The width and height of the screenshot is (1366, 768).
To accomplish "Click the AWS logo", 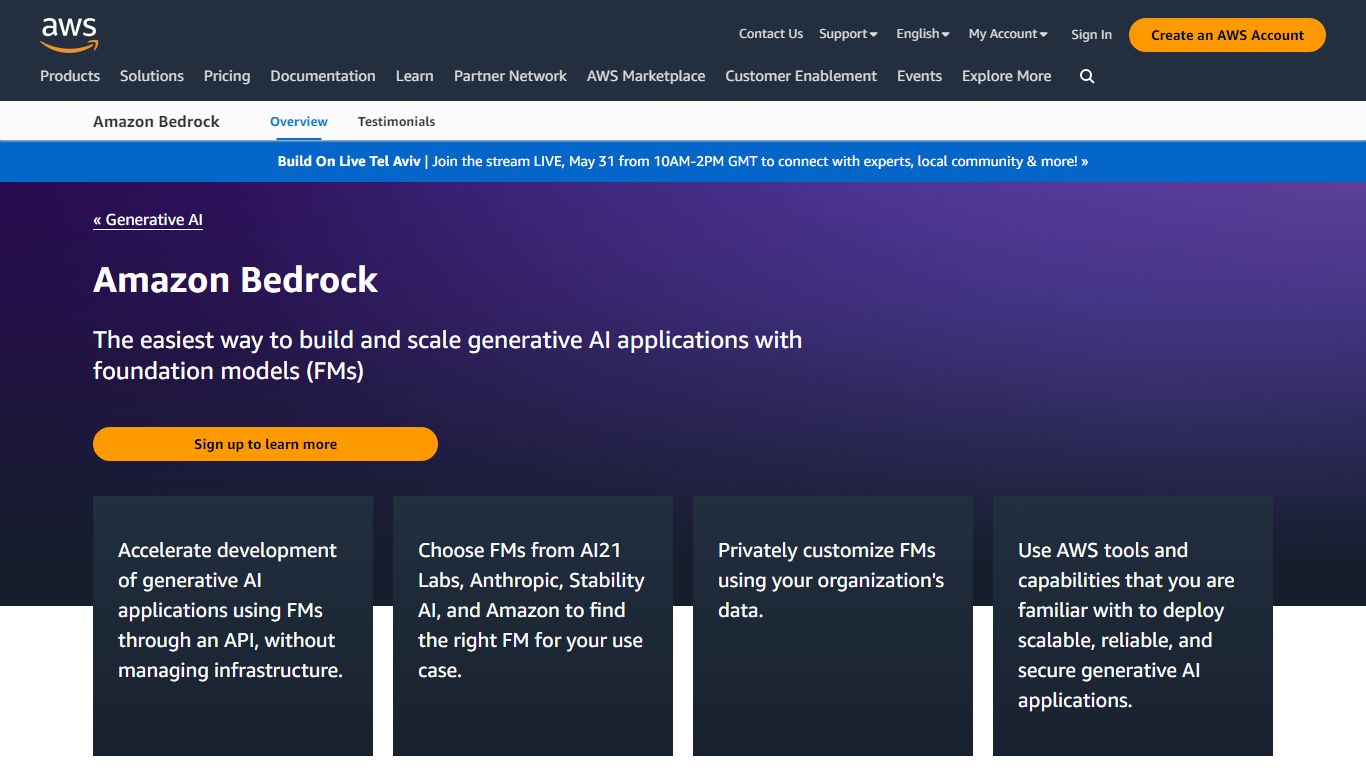I will pyautogui.click(x=68, y=33).
